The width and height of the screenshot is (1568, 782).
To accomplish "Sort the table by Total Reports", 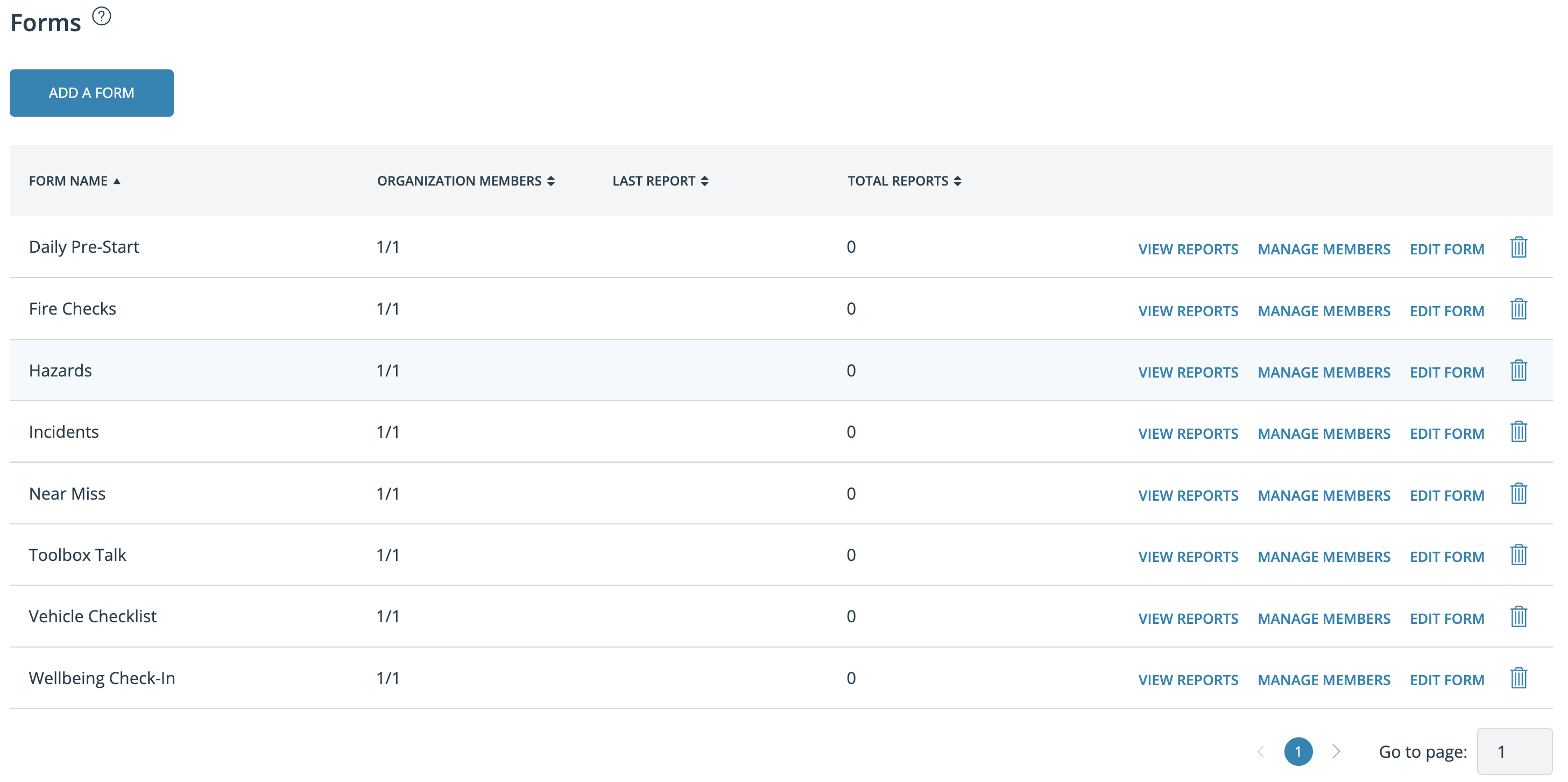I will tap(905, 181).
